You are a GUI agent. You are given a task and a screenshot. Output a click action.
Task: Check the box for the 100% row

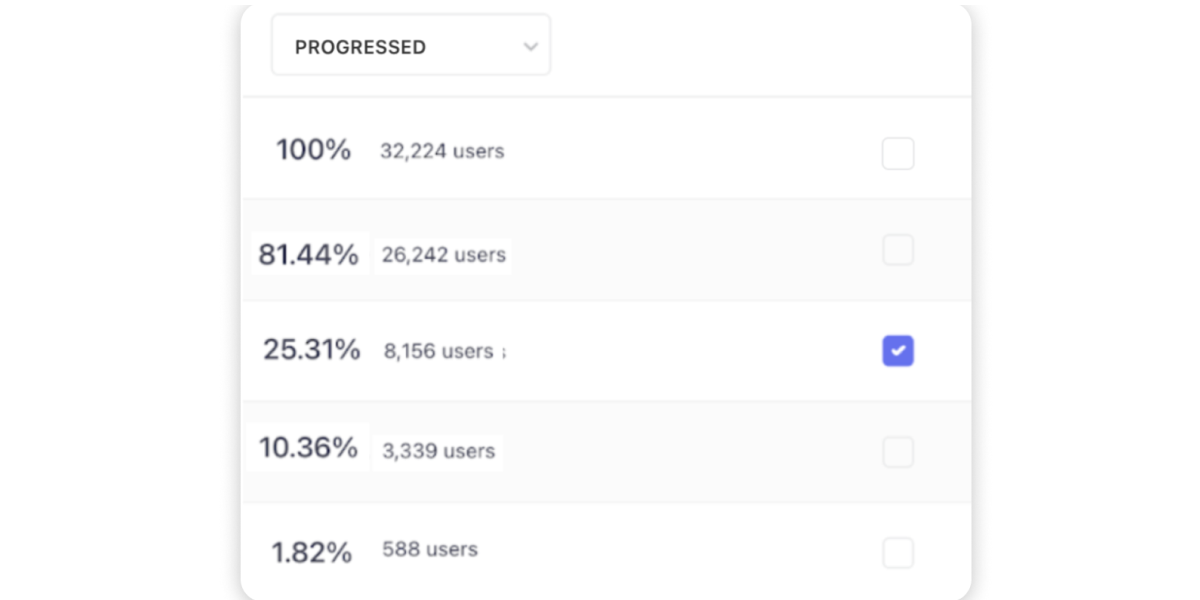[897, 154]
